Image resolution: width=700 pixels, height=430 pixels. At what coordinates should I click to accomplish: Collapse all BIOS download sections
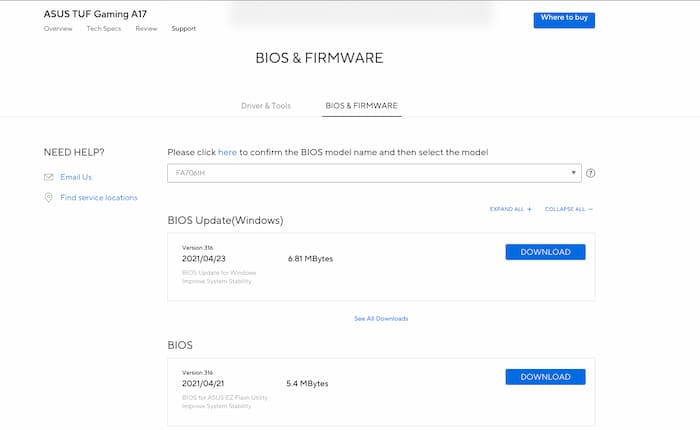[569, 209]
